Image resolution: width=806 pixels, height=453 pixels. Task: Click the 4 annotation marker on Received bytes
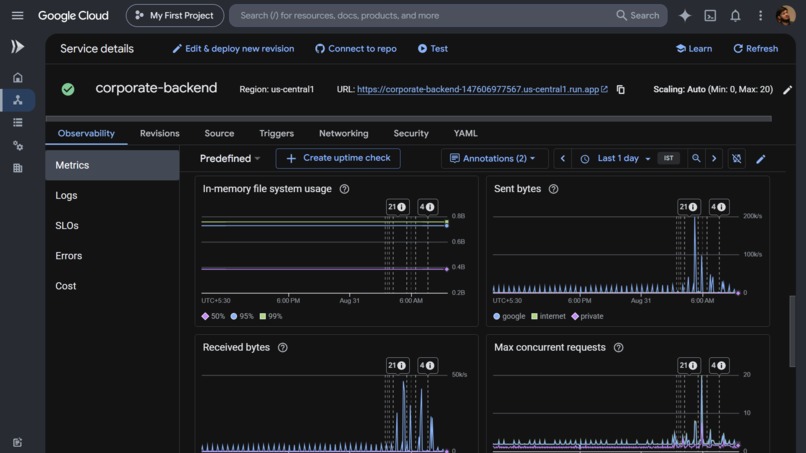click(x=427, y=366)
